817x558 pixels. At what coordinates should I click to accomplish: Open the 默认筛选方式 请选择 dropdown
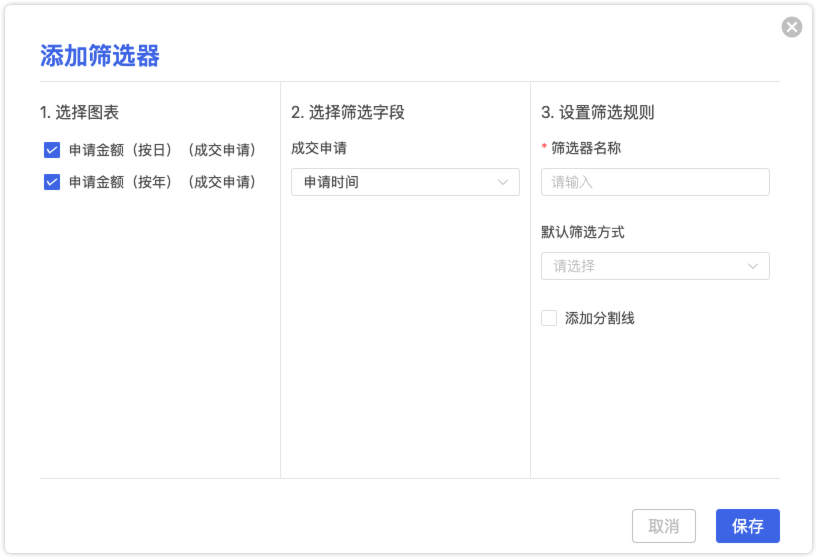click(x=645, y=266)
